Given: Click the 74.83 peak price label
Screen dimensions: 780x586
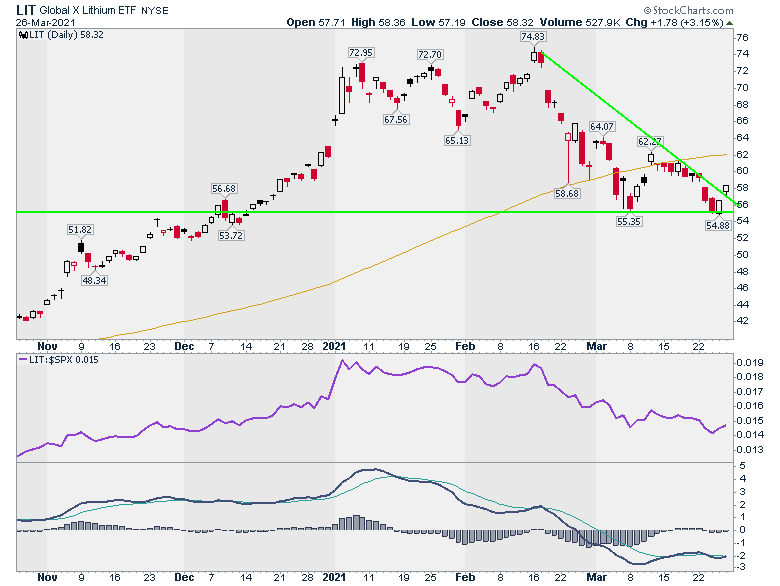Looking at the screenshot, I should (x=533, y=37).
